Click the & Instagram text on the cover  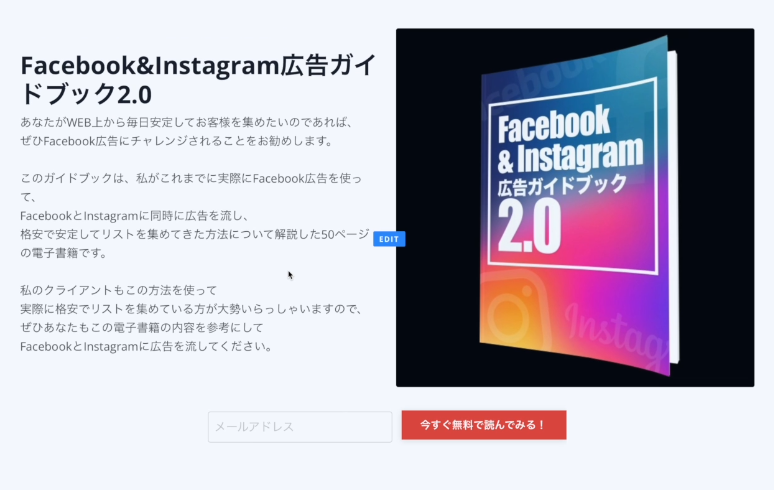570,155
